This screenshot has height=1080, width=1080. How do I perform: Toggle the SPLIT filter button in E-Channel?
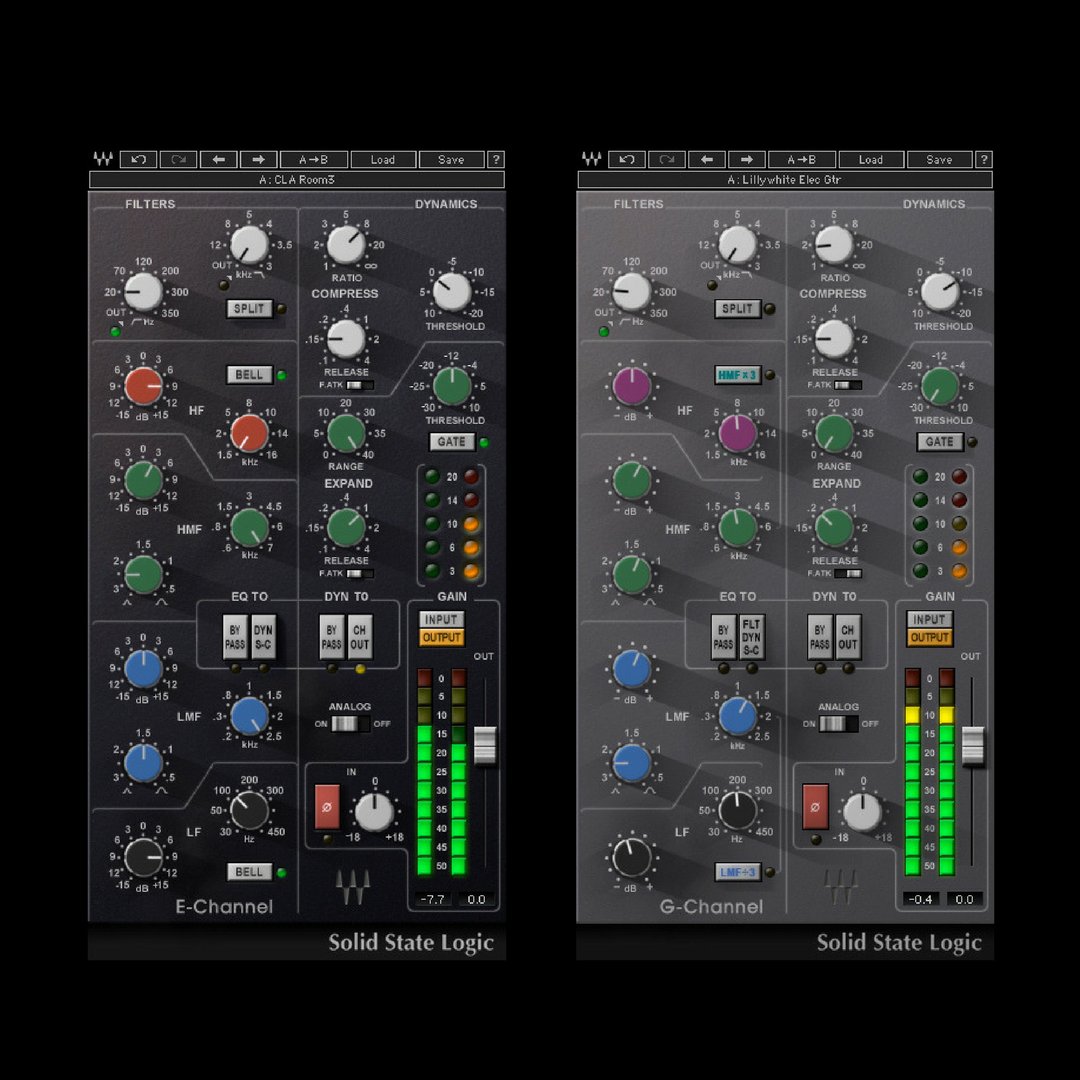[x=249, y=309]
